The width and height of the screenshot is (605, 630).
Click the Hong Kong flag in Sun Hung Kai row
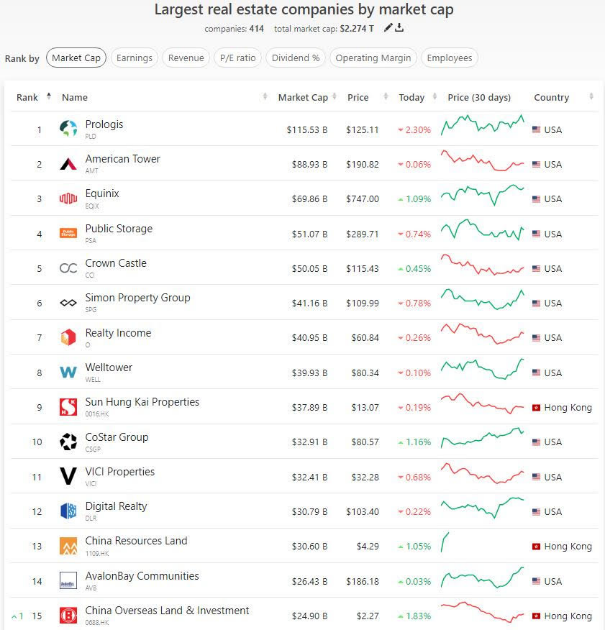tap(536, 408)
